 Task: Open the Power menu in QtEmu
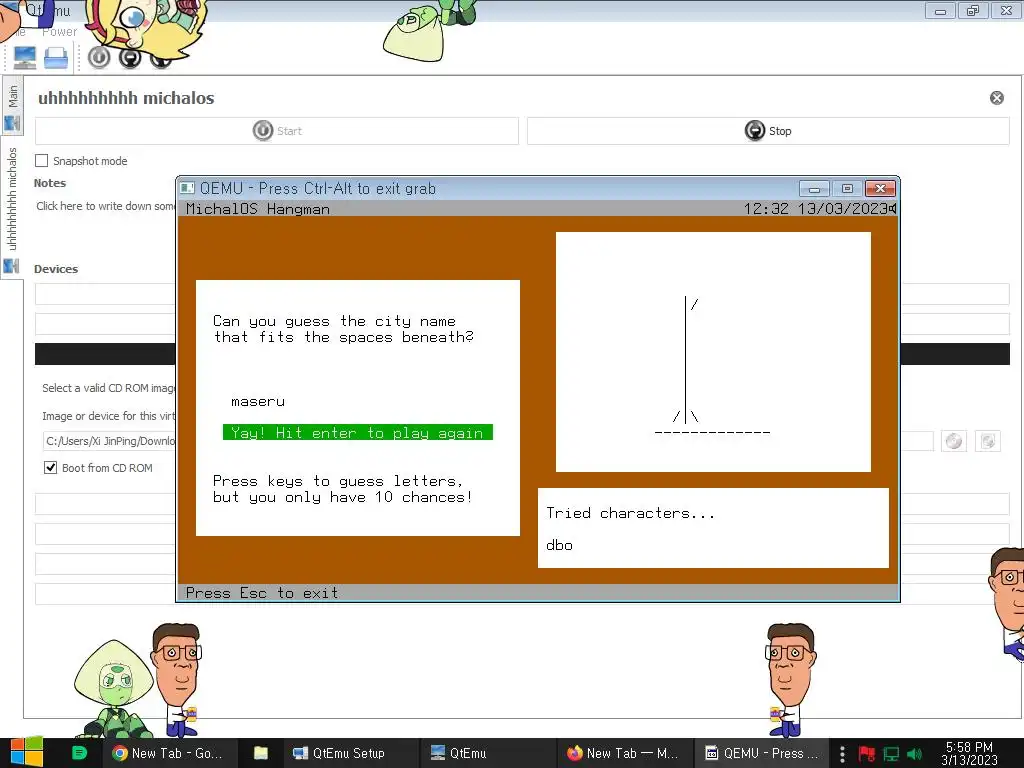(59, 31)
